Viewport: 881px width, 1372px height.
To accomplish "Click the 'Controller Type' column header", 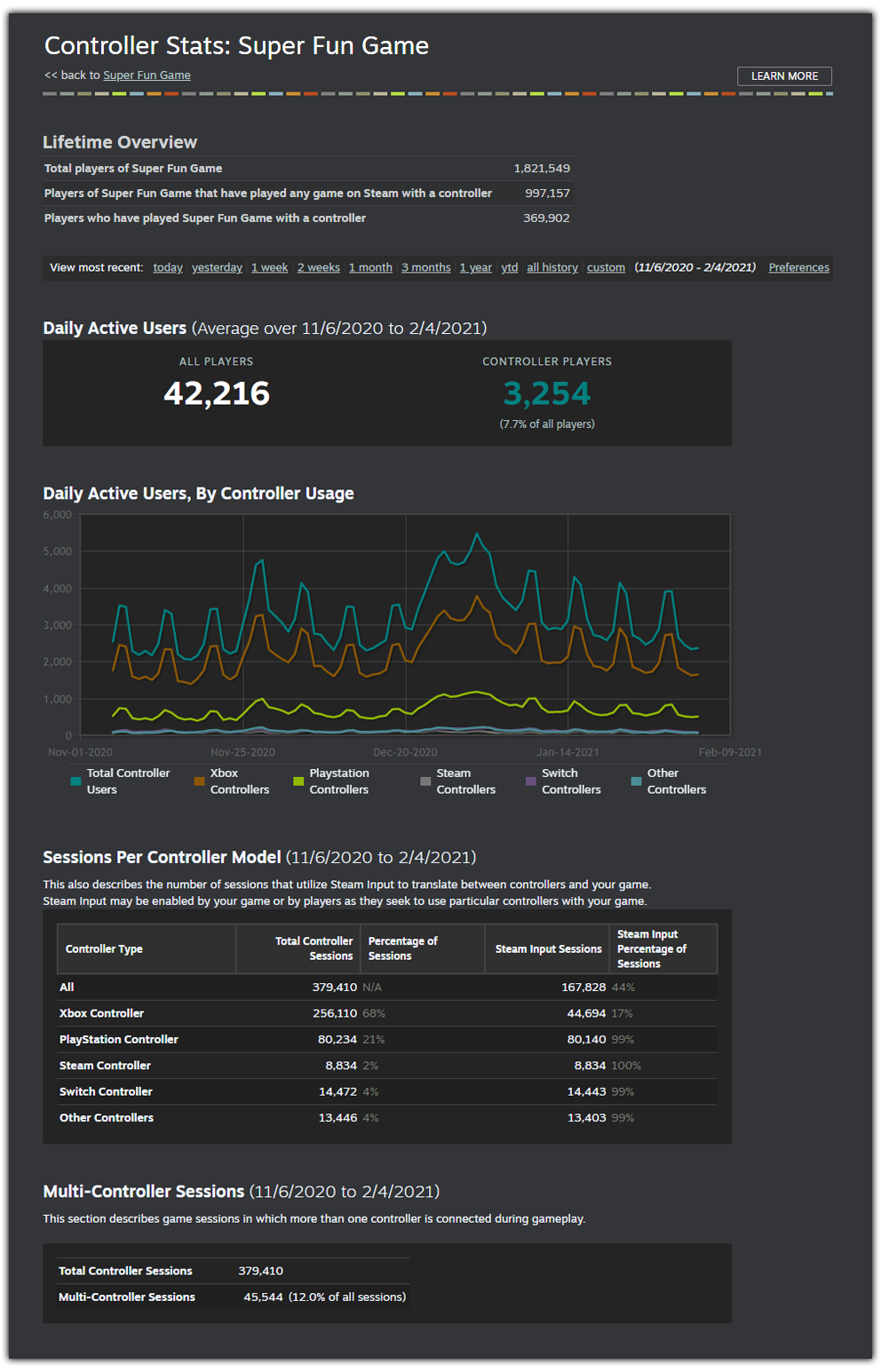I will (x=147, y=949).
